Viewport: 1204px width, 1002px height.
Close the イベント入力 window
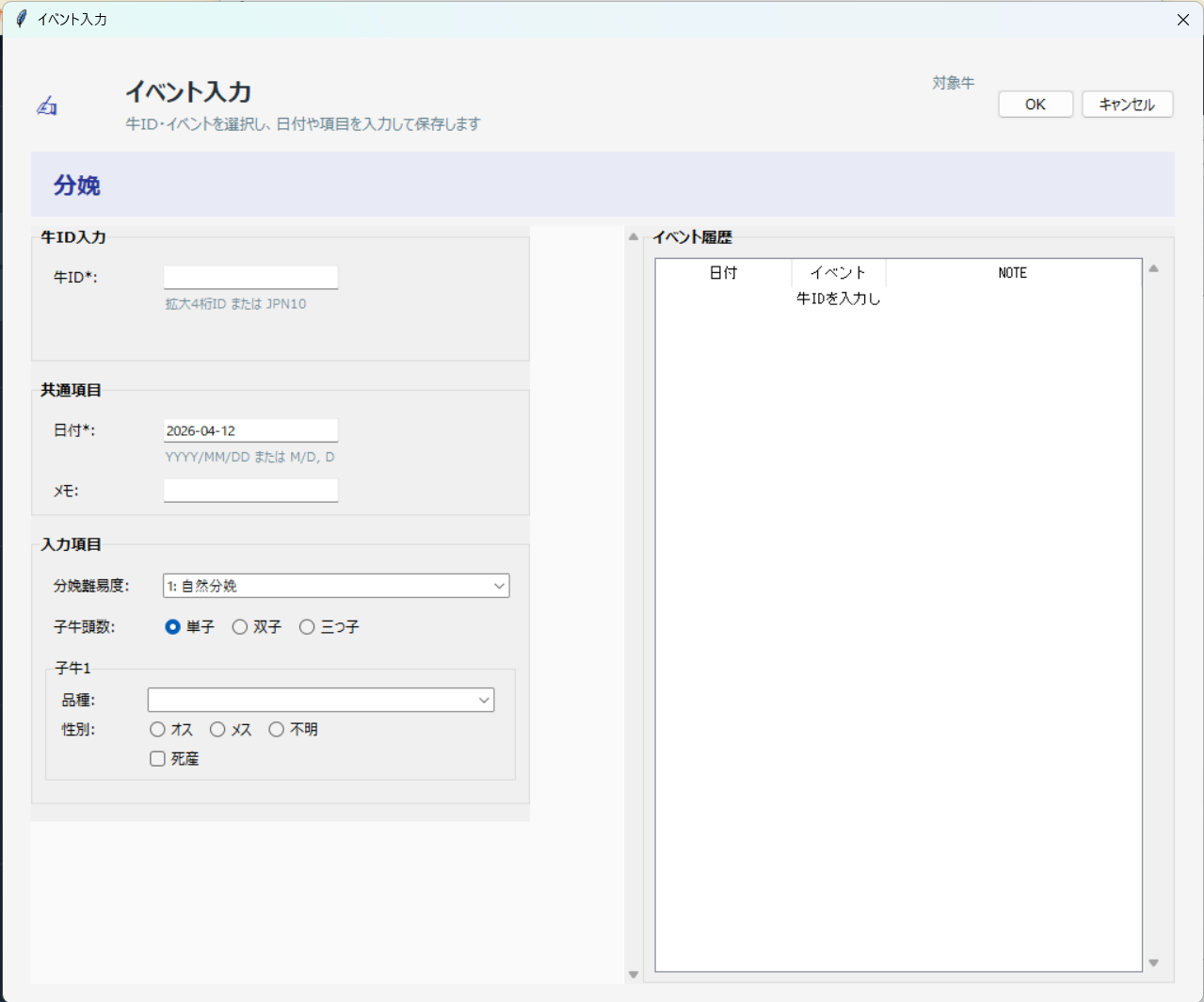point(1183,19)
